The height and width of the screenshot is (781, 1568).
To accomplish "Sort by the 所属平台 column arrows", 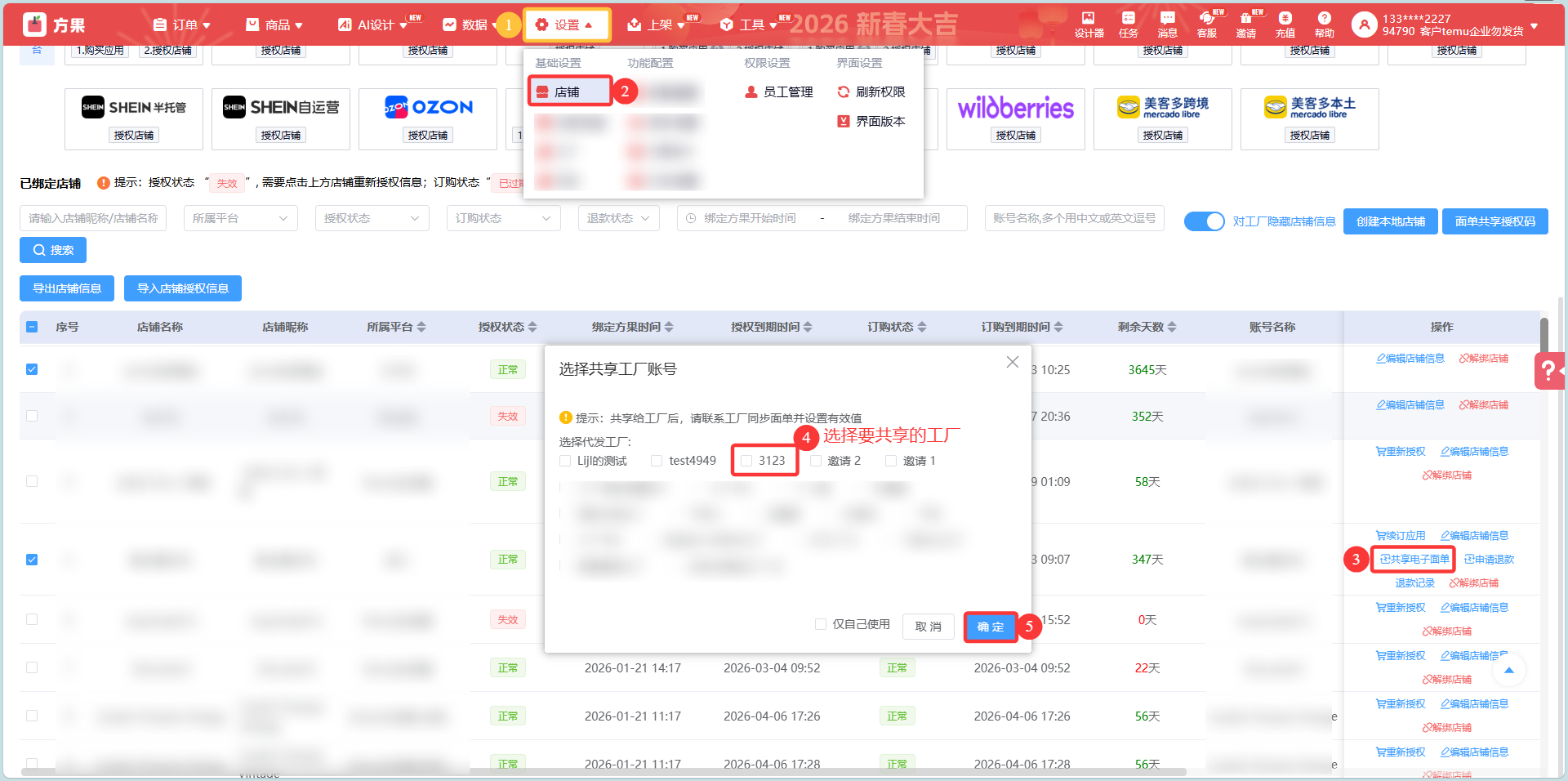I will coord(421,327).
